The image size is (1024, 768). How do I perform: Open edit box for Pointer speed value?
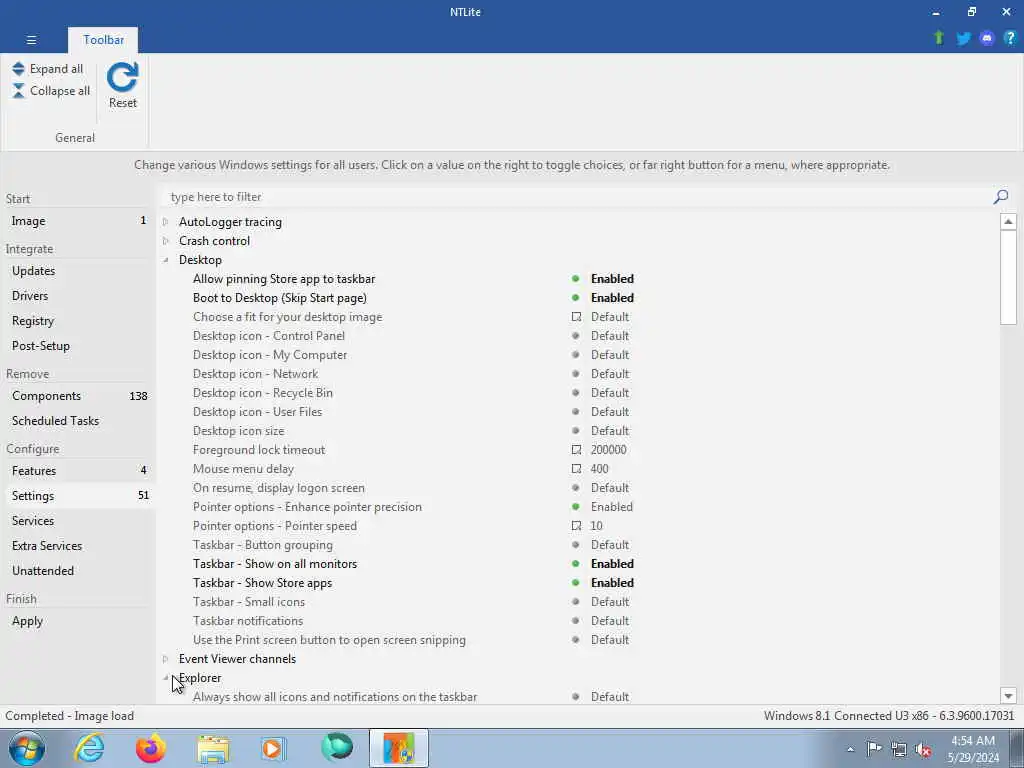click(576, 526)
